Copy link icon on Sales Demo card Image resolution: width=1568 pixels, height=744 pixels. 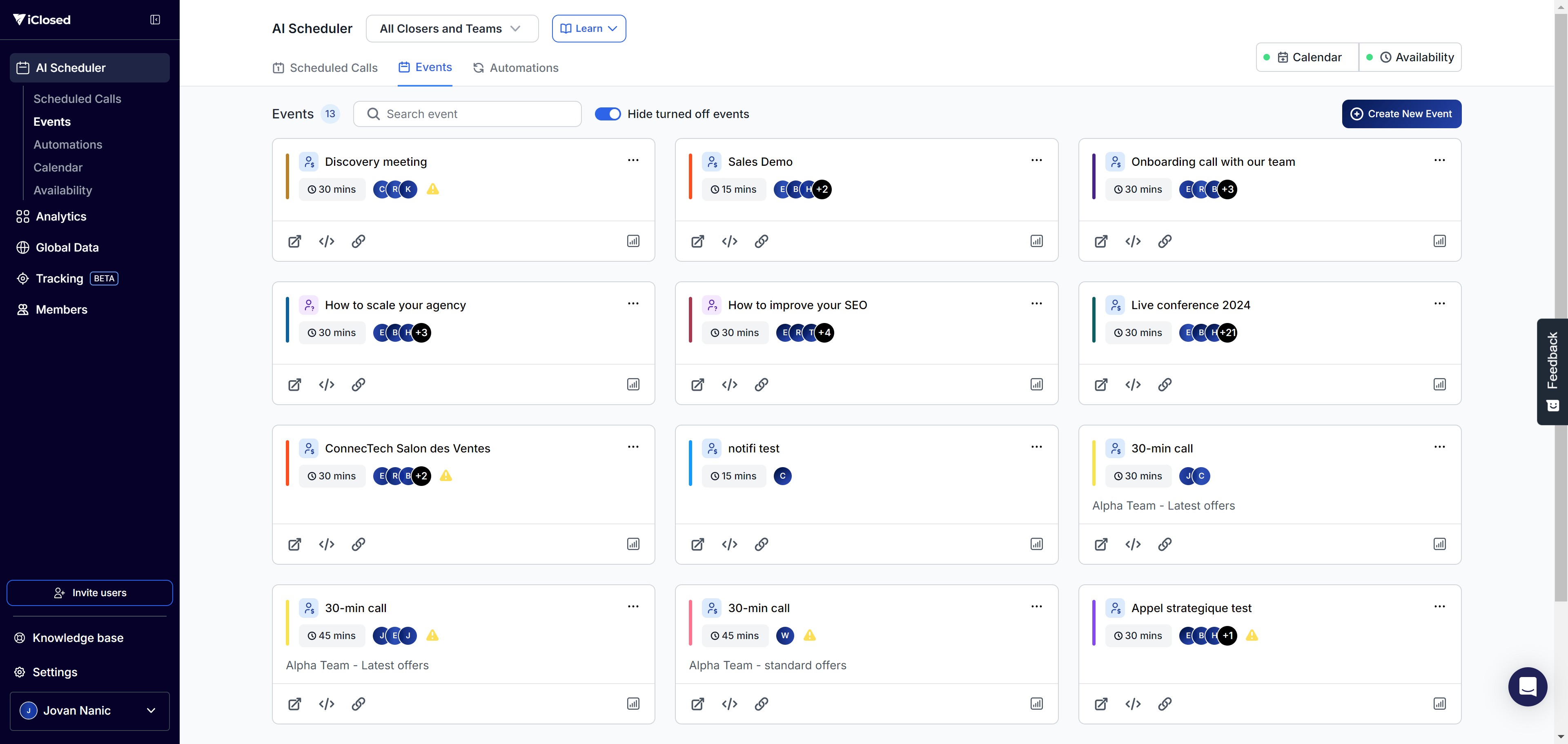click(x=761, y=241)
